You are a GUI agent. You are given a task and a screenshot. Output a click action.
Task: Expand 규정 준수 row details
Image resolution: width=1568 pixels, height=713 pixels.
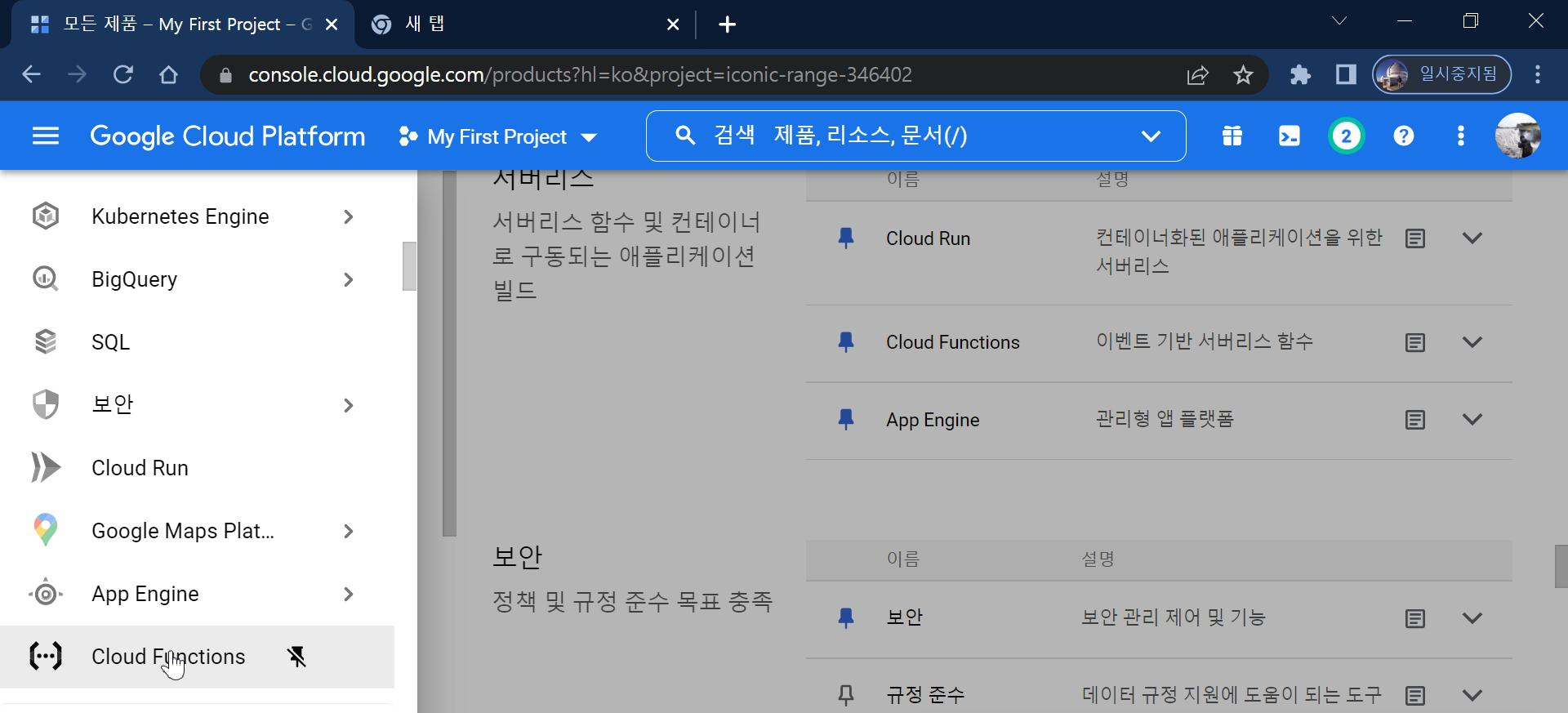pyautogui.click(x=1472, y=696)
